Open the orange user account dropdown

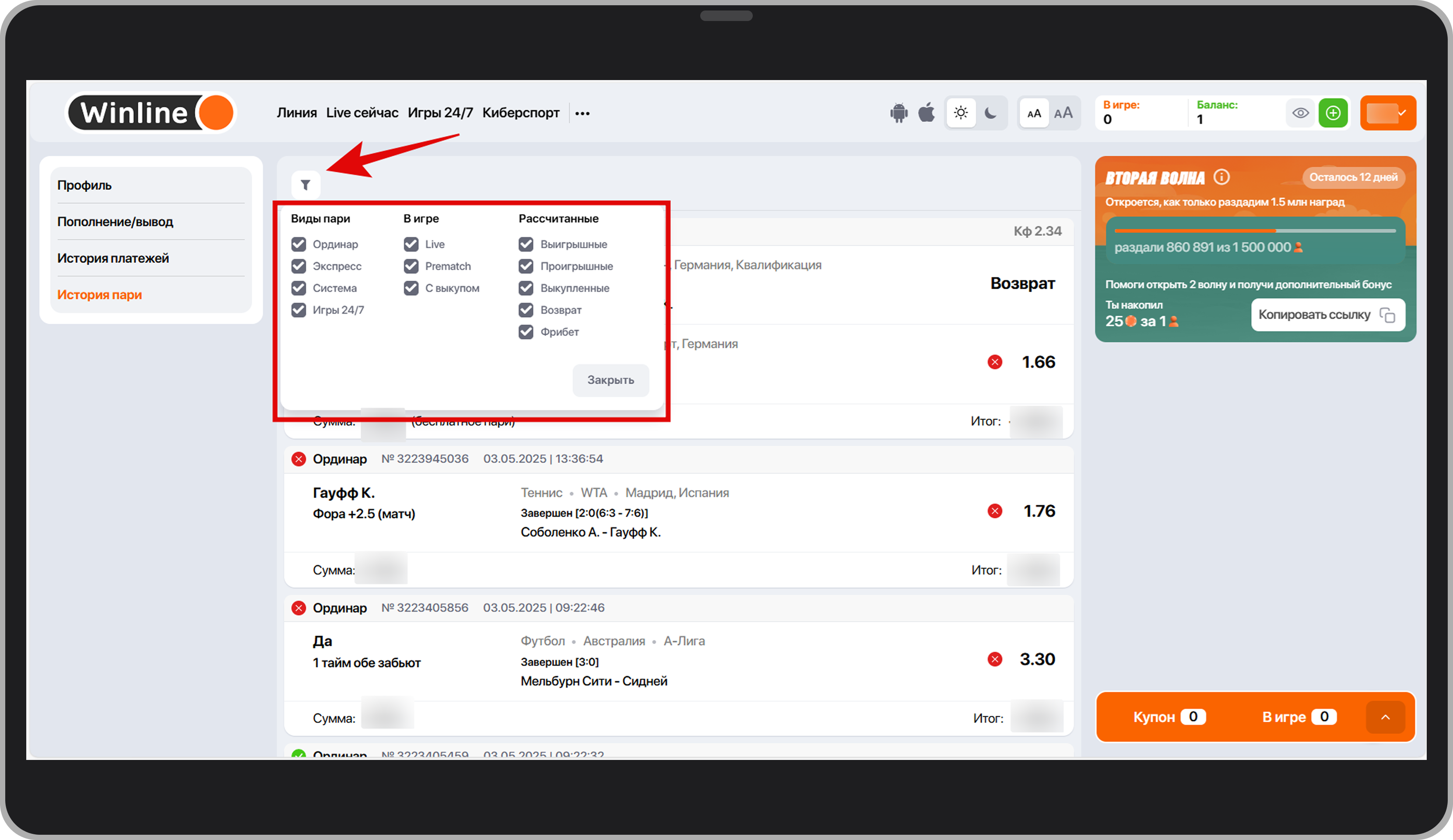pyautogui.click(x=1387, y=113)
